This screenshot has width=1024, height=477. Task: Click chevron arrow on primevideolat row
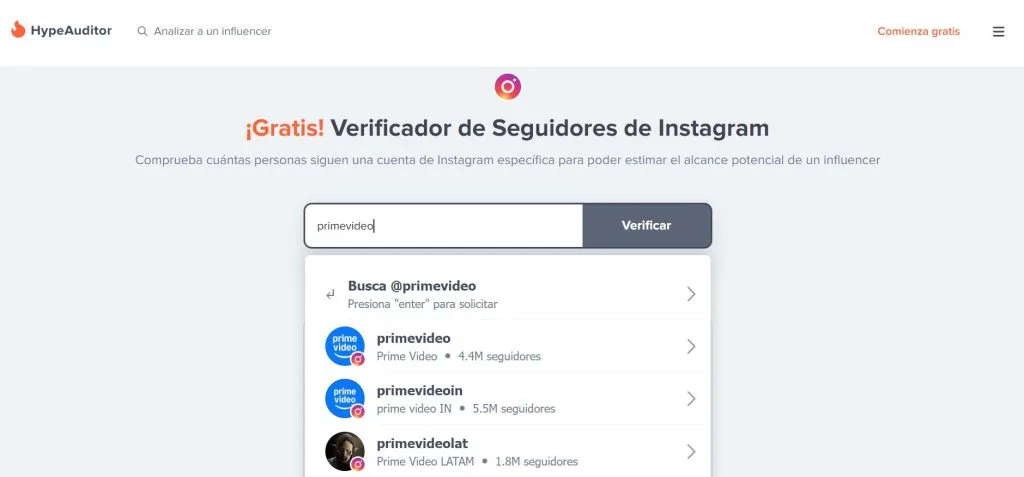point(691,452)
